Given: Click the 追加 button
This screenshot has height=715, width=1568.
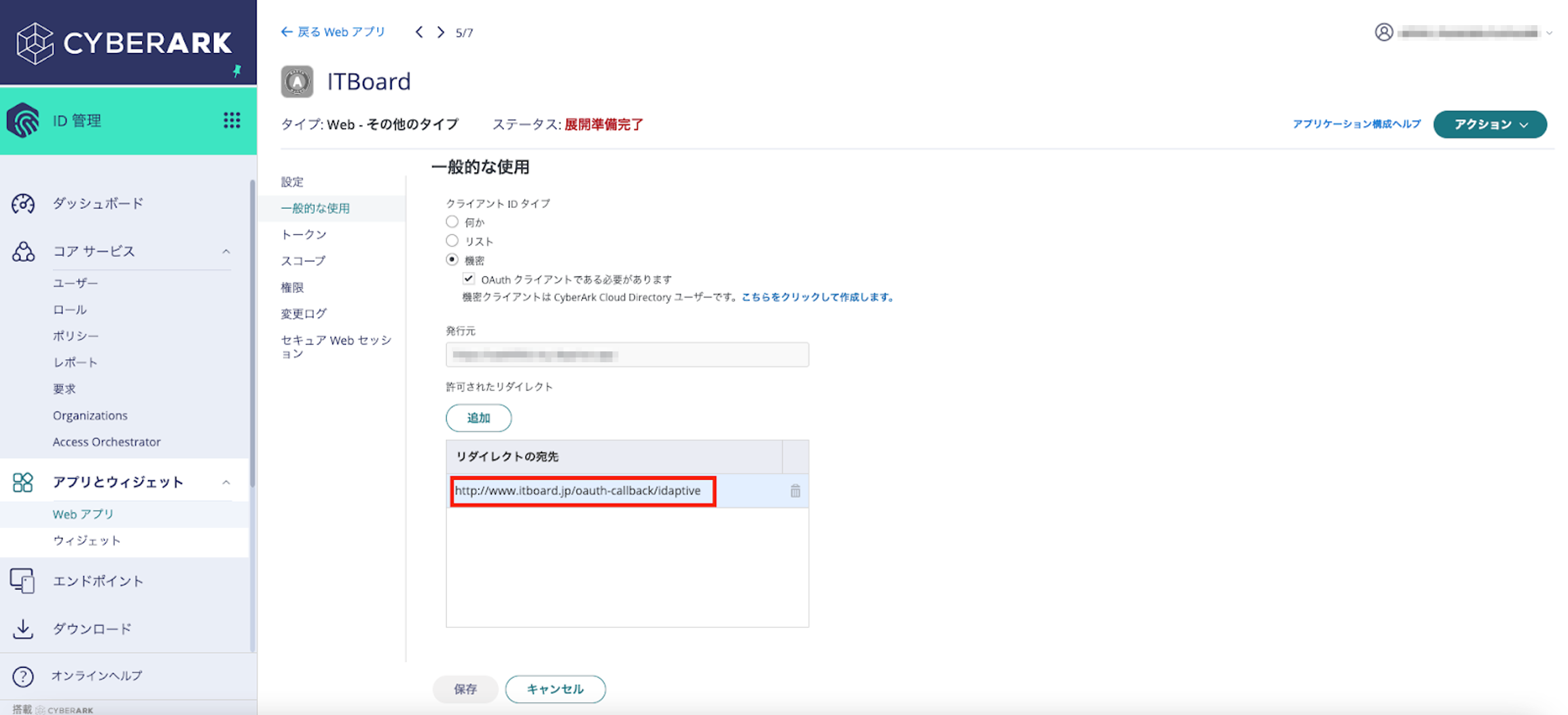Looking at the screenshot, I should (478, 418).
